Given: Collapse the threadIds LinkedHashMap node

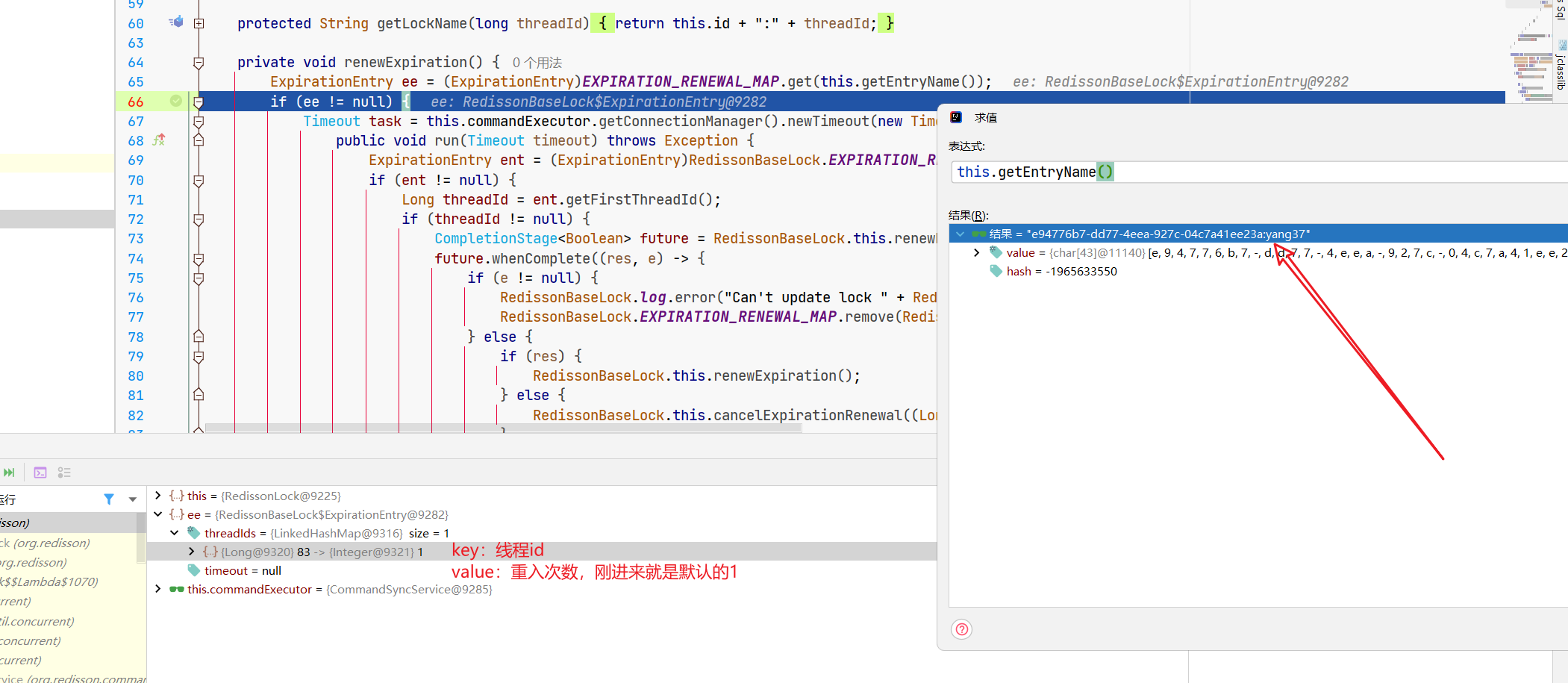Looking at the screenshot, I should click(175, 533).
